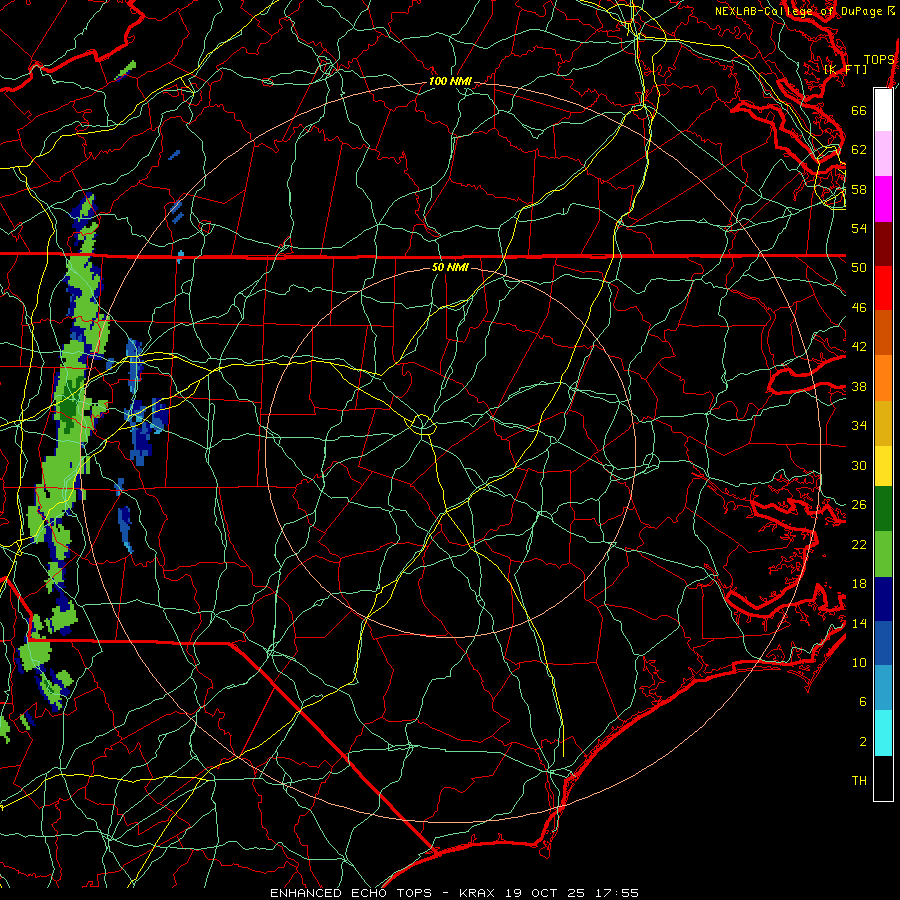The image size is (900, 900).
Task: Click the maroon legend swatch
Action: coord(883,244)
